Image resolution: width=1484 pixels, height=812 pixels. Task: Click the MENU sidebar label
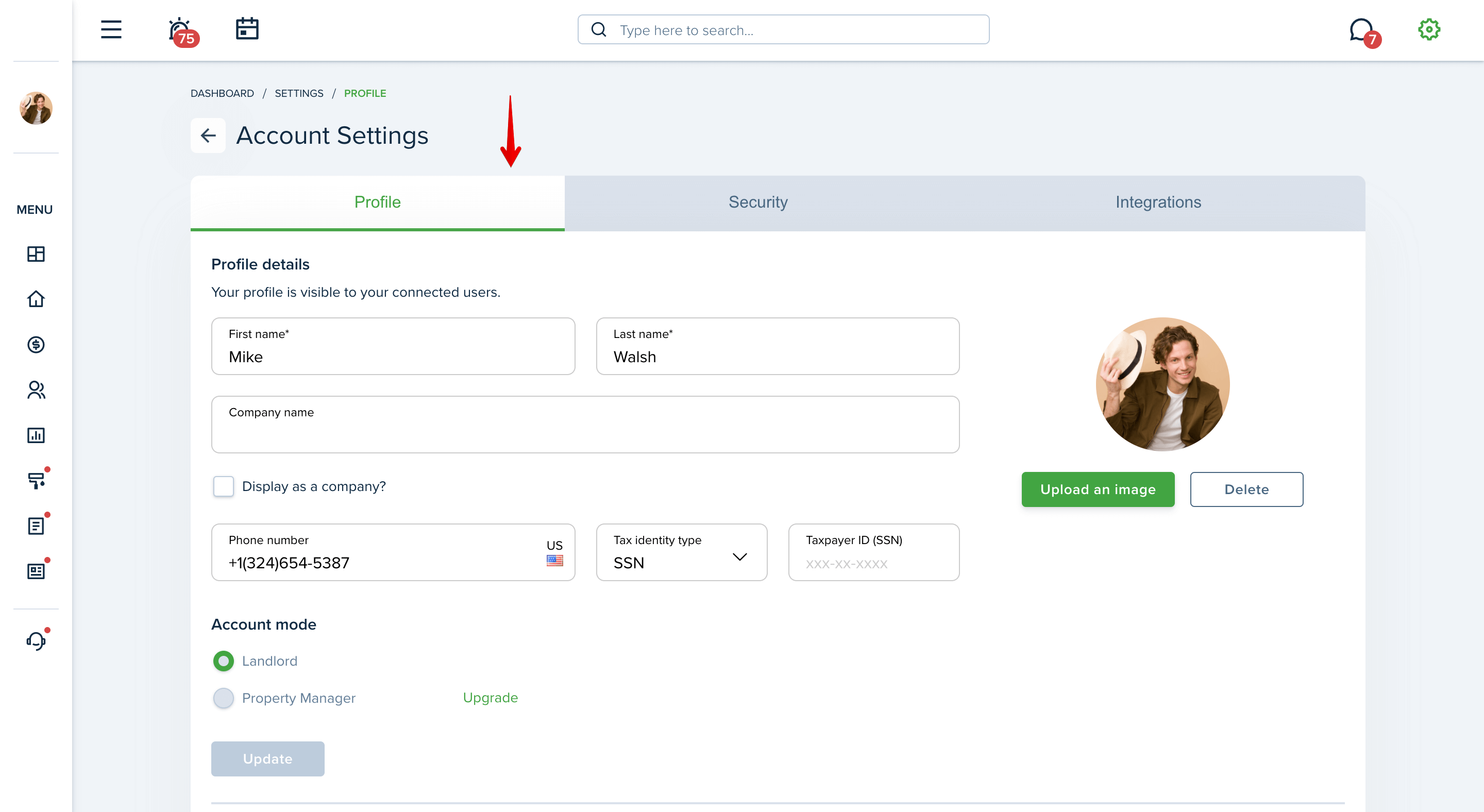pos(35,210)
